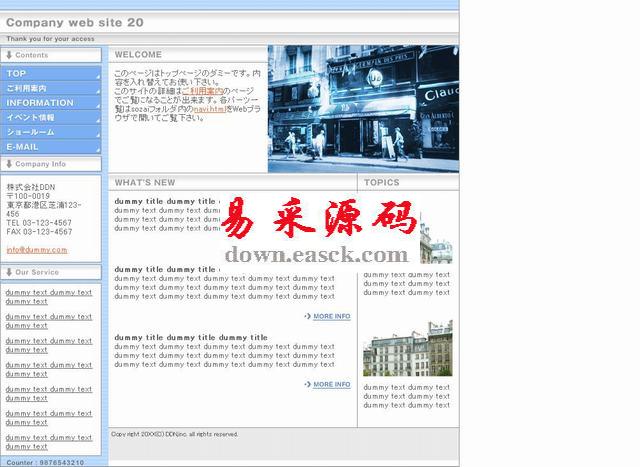Image resolution: width=640 pixels, height=467 pixels.
Task: Click the info@dummy.com email link
Action: (37, 250)
